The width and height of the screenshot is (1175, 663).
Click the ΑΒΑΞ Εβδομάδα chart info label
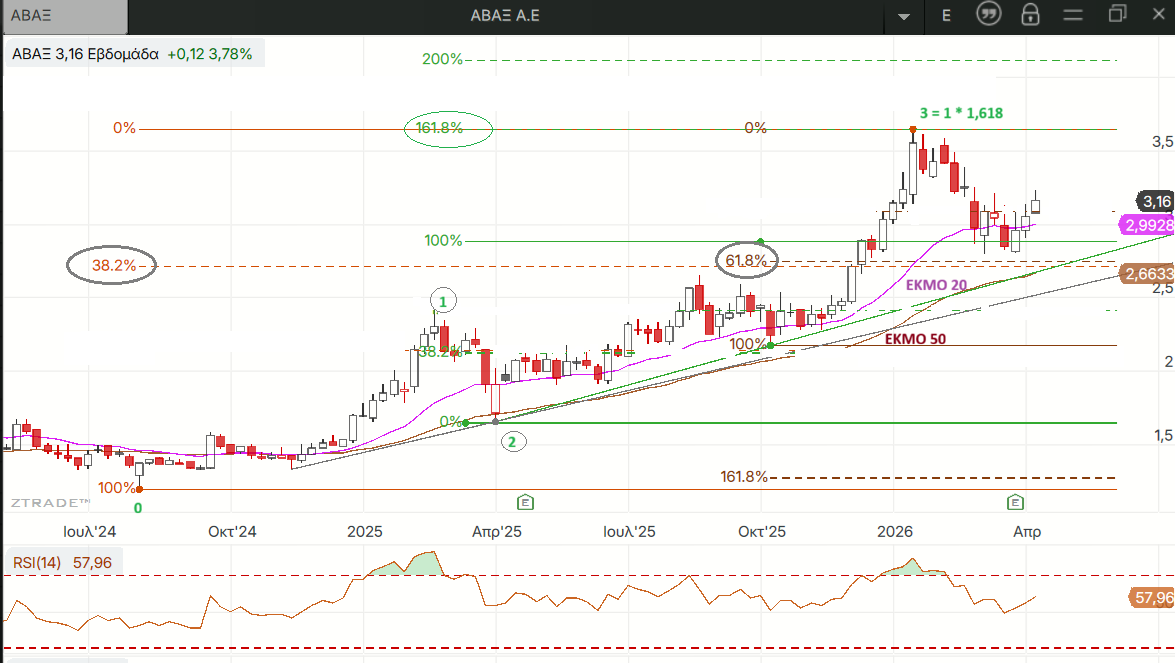click(x=85, y=54)
